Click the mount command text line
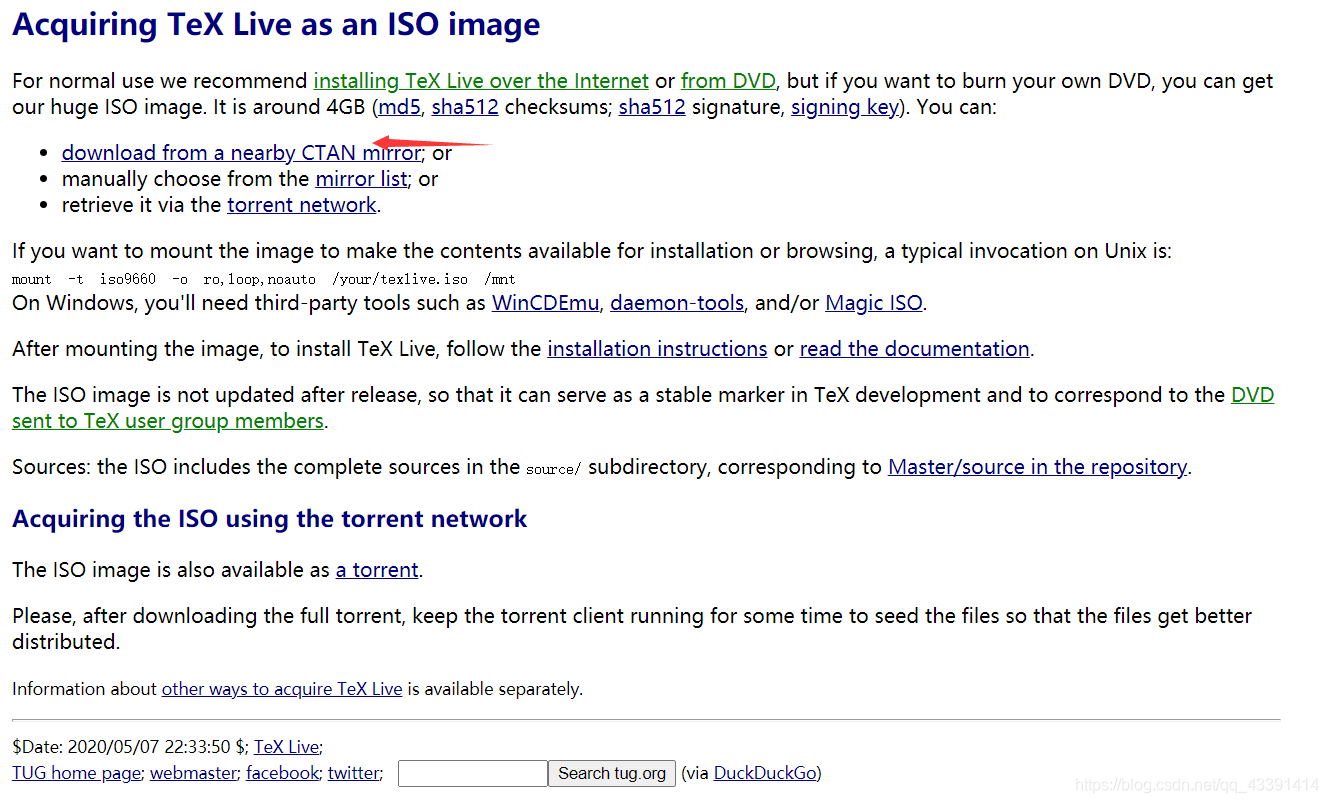The height and width of the screenshot is (803, 1328). point(264,279)
